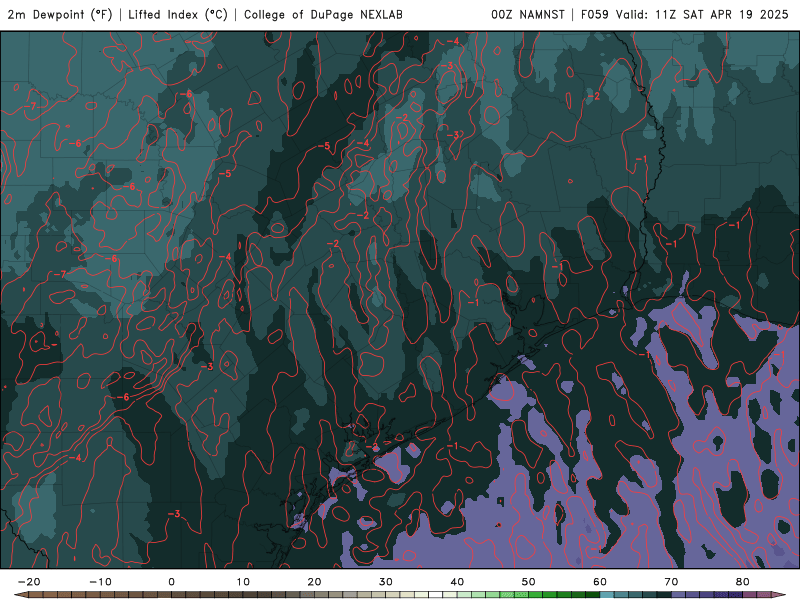Click the '50' colorbar tick label
The width and height of the screenshot is (800, 600).
click(529, 582)
